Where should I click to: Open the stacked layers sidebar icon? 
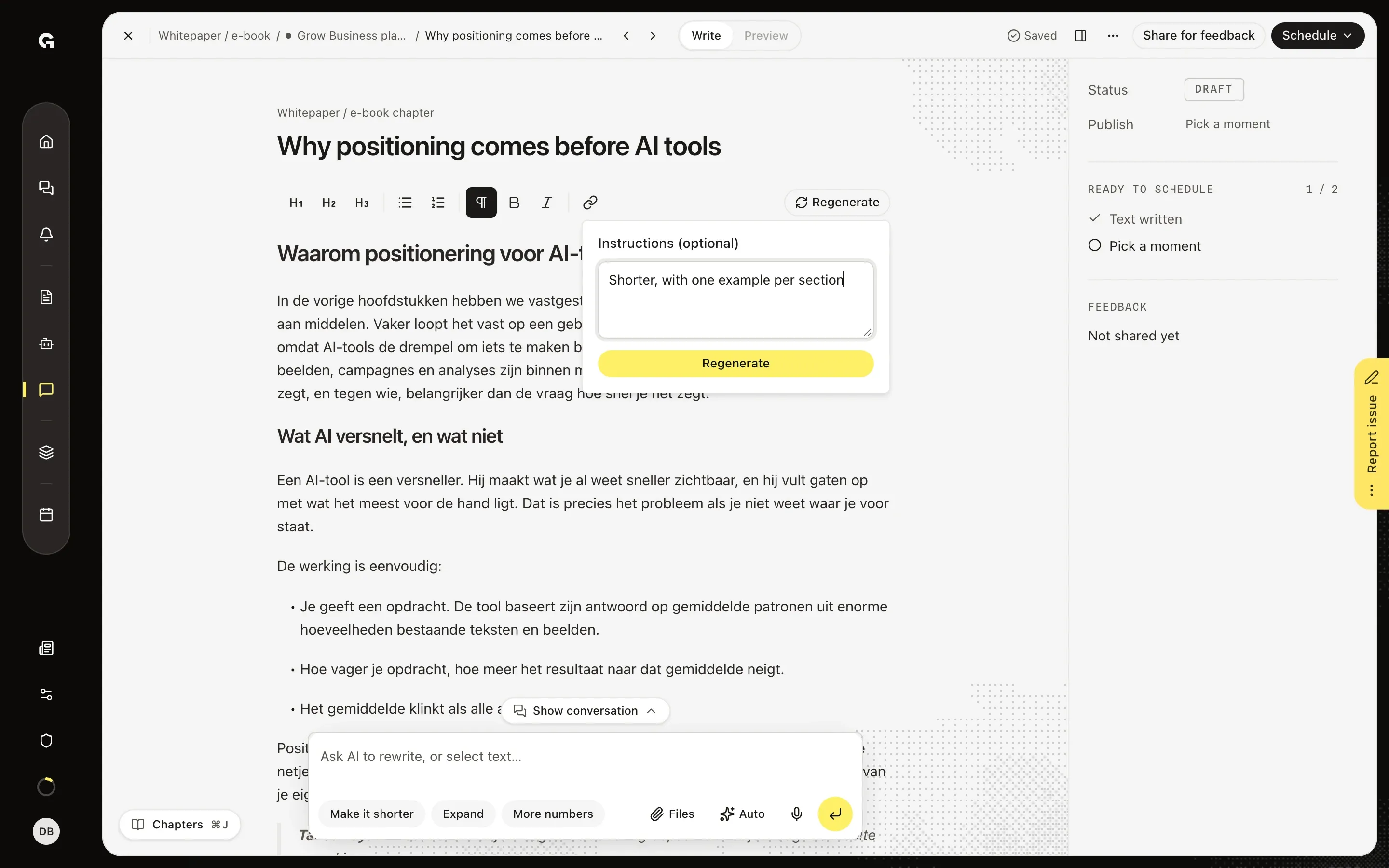(46, 452)
